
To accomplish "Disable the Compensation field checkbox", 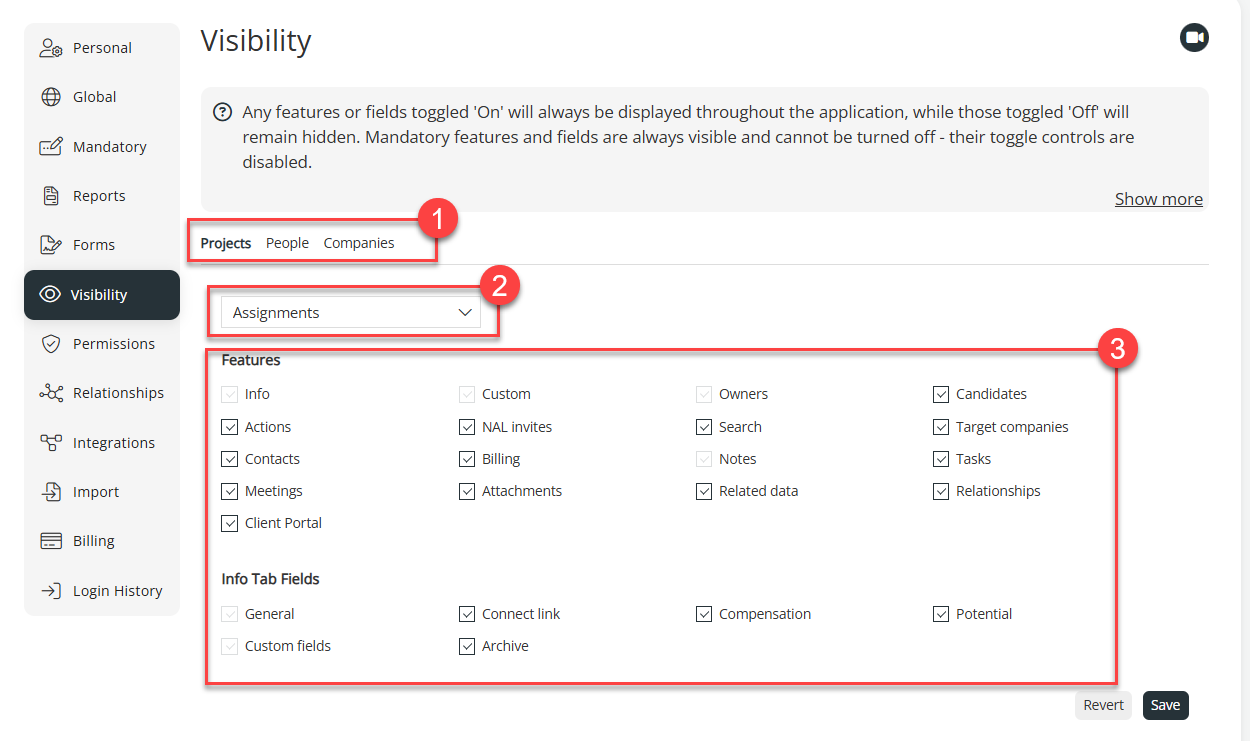I will [704, 614].
